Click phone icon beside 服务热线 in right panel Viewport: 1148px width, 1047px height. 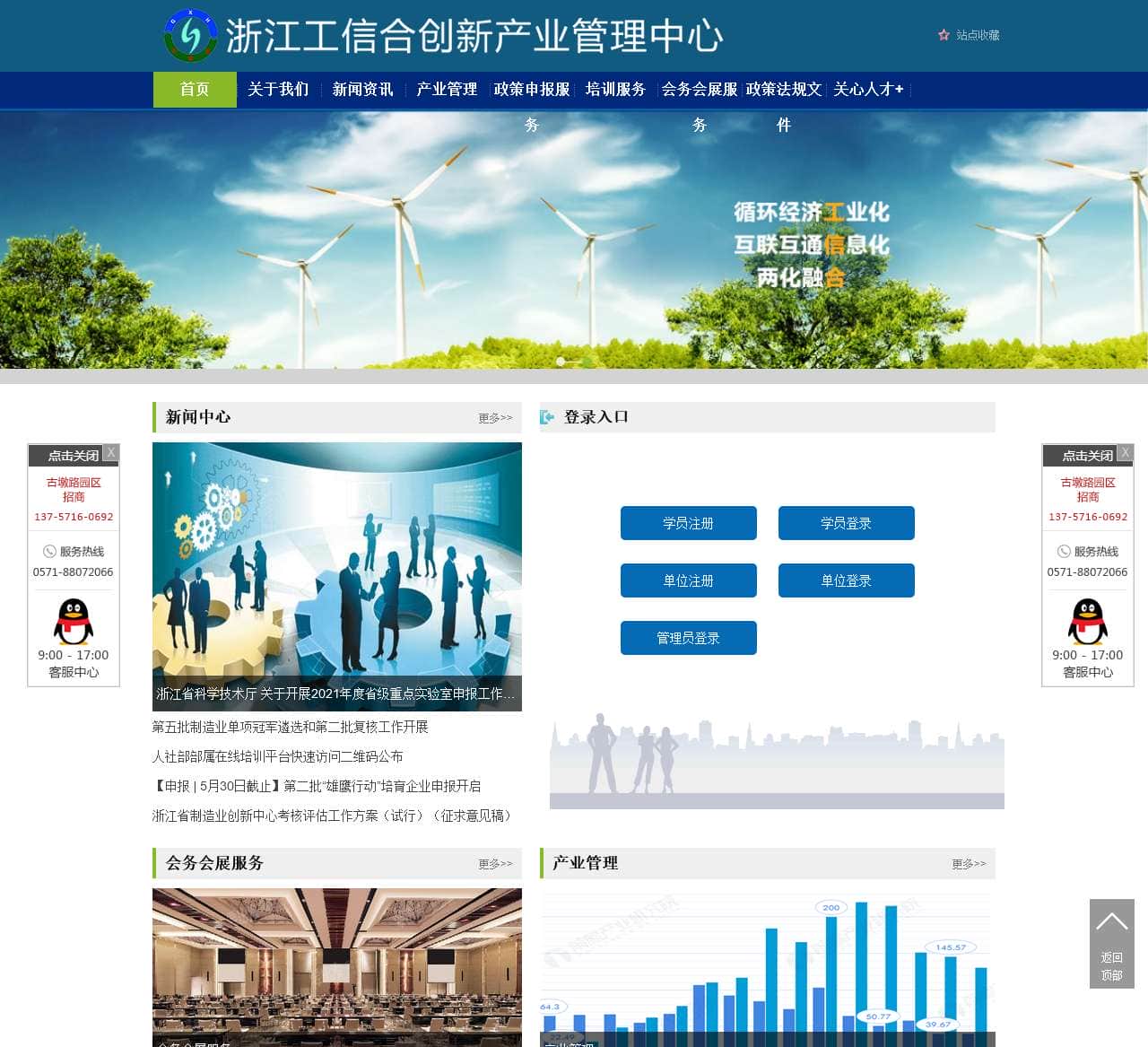[1064, 551]
